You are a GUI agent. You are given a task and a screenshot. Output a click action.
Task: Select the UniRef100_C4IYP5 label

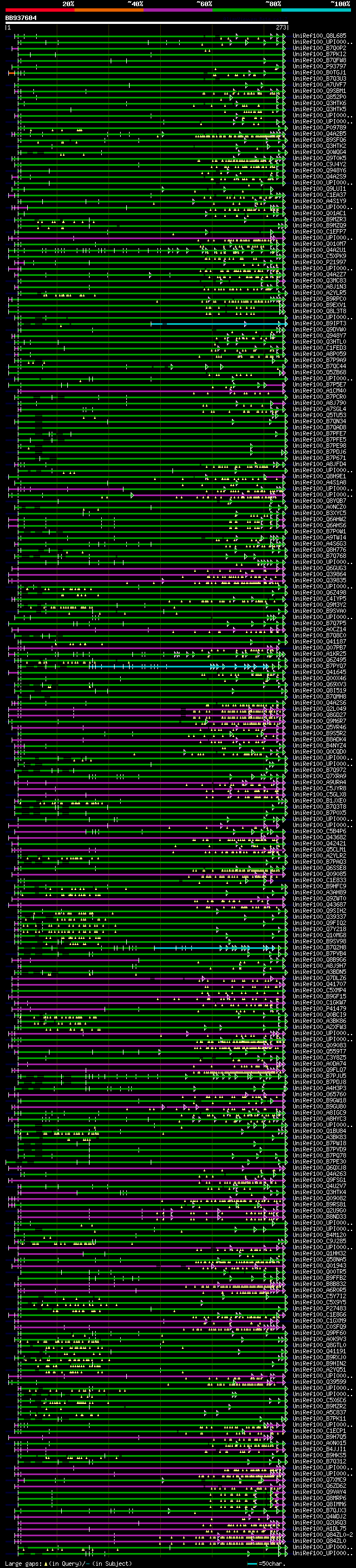(x=319, y=599)
